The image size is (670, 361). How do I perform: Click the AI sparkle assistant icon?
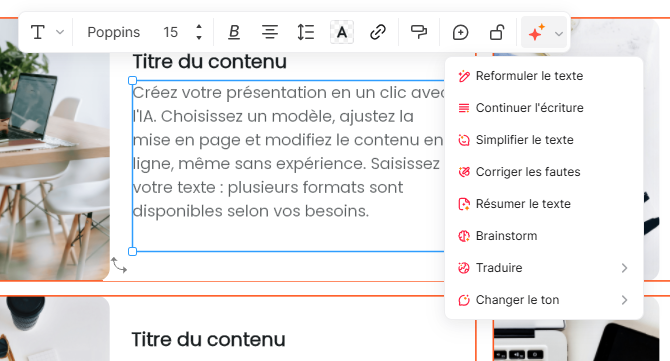pos(537,32)
